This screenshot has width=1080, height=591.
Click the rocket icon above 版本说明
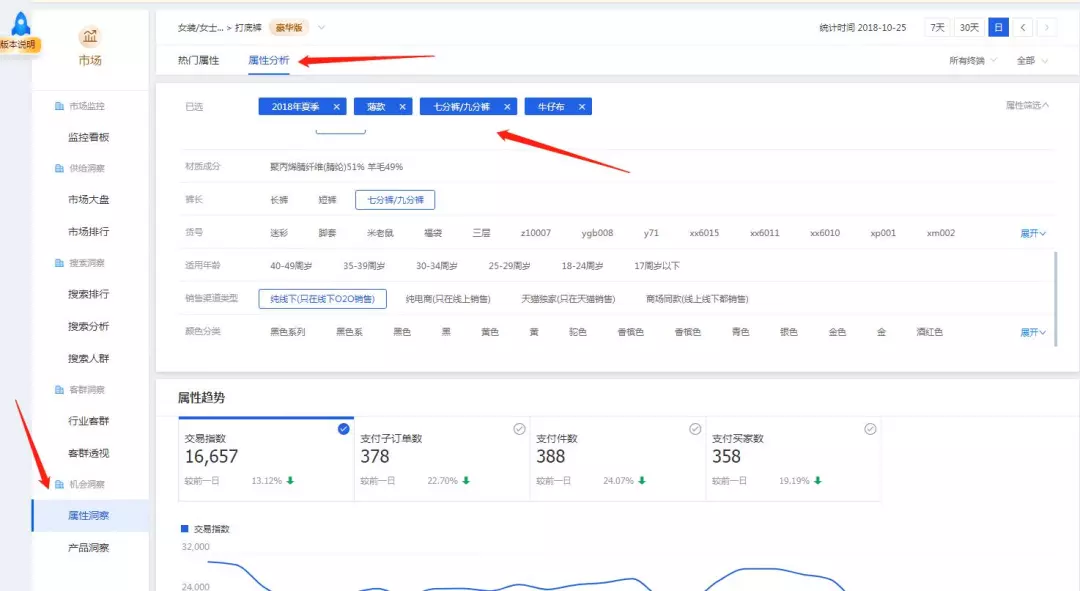tap(21, 22)
